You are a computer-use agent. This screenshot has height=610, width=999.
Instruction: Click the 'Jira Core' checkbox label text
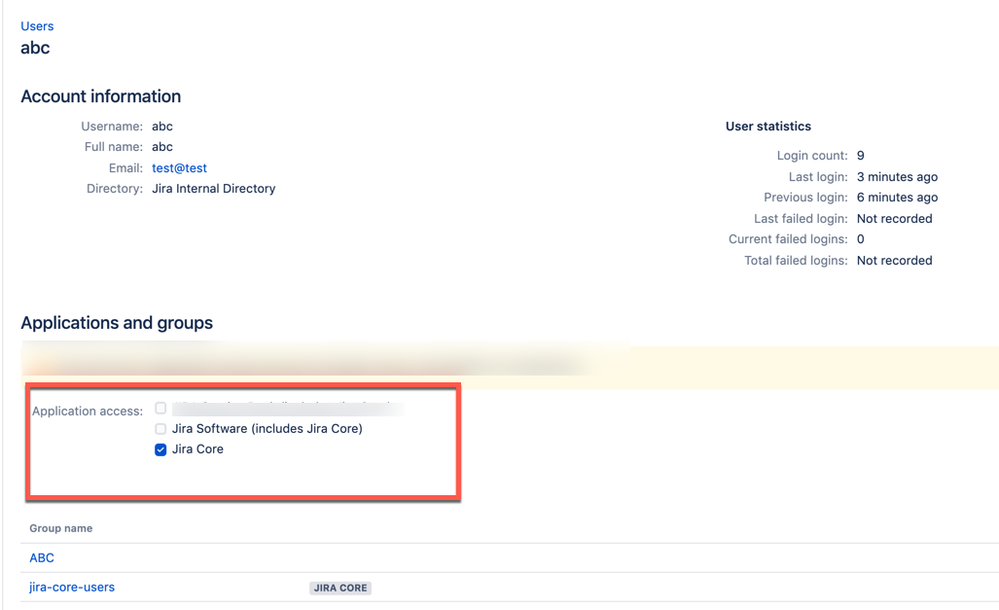coord(198,449)
